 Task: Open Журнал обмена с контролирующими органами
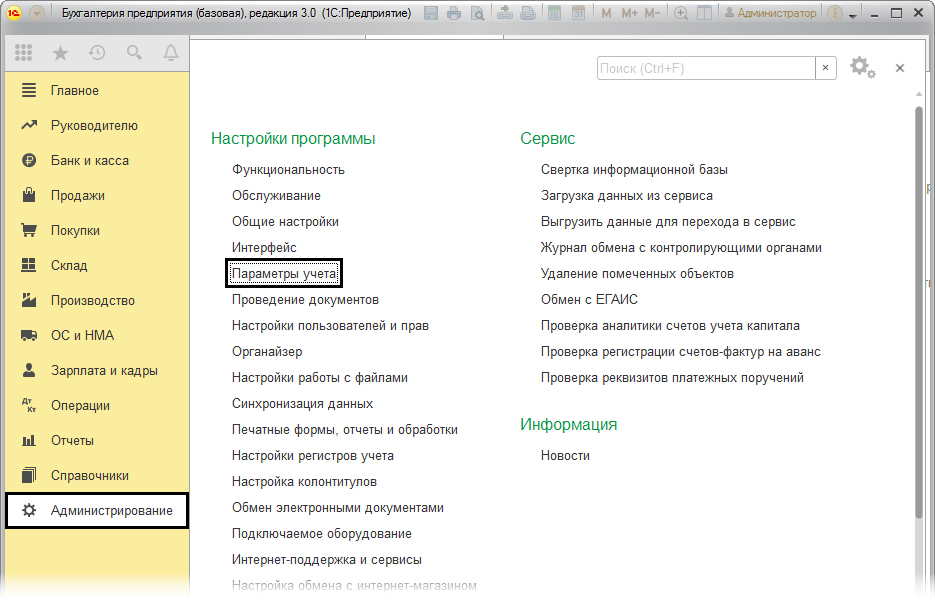(x=681, y=248)
